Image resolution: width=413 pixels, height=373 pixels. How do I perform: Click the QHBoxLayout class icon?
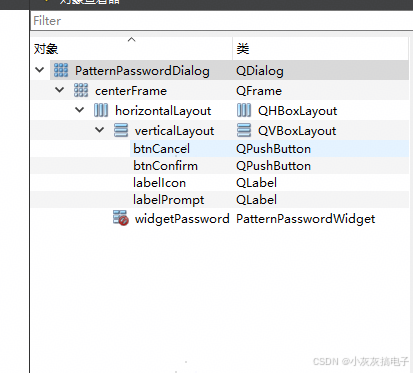pyautogui.click(x=244, y=110)
